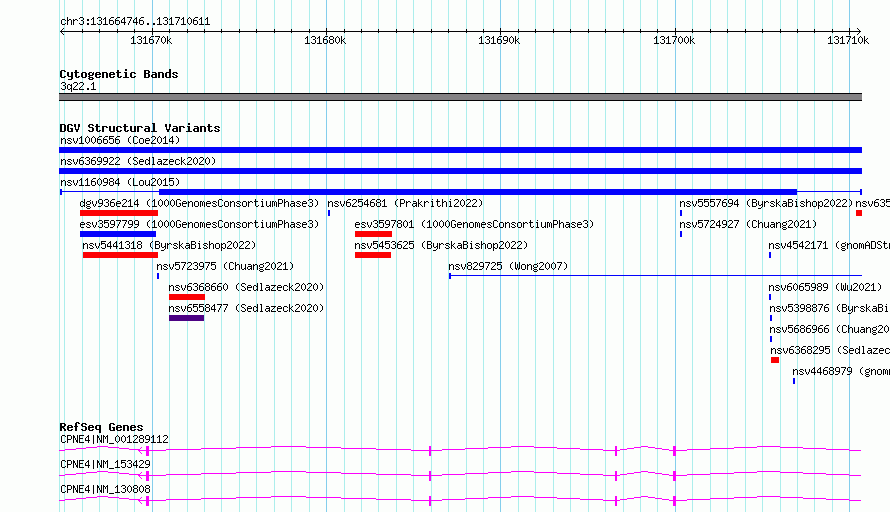Open variant label nsv5724927 (Chuang2021)
The height and width of the screenshot is (512, 890).
[x=748, y=224]
